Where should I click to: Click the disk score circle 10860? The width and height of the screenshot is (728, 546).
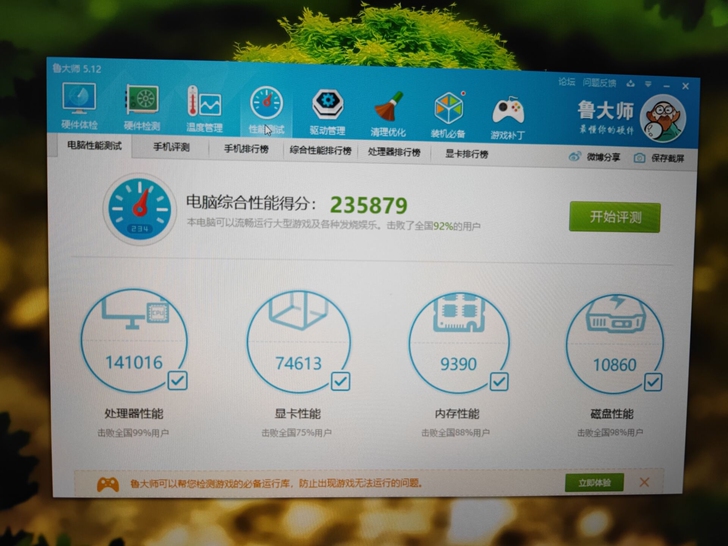click(615, 345)
